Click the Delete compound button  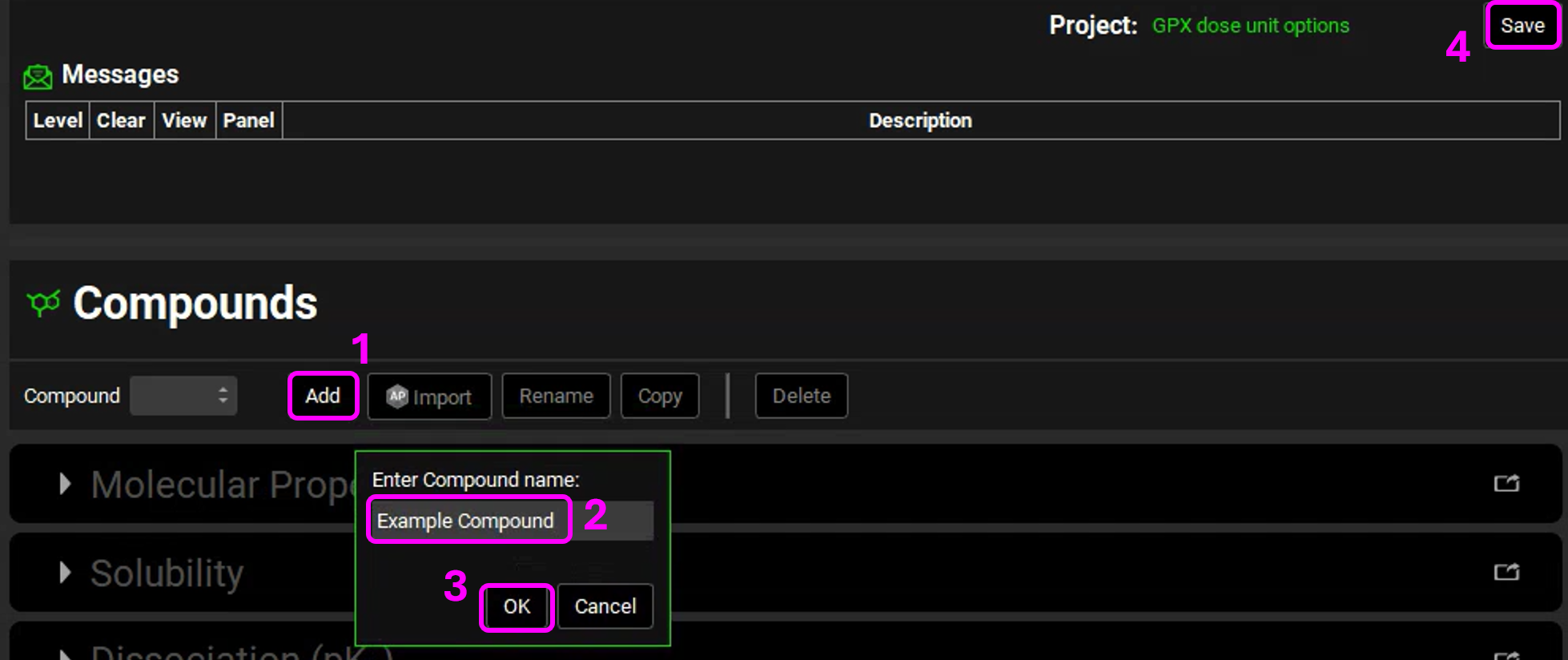(x=801, y=396)
